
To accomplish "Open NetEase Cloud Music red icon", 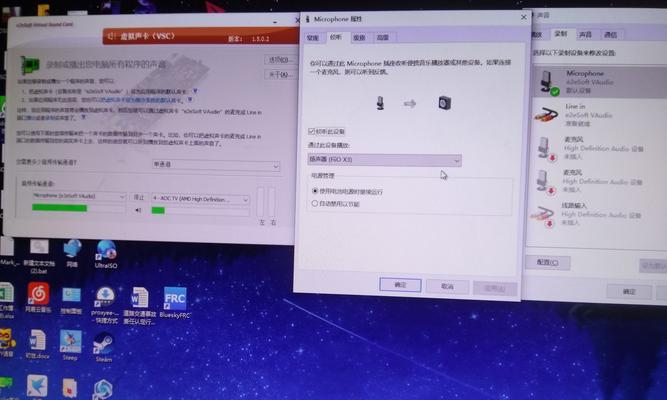I will click(38, 297).
